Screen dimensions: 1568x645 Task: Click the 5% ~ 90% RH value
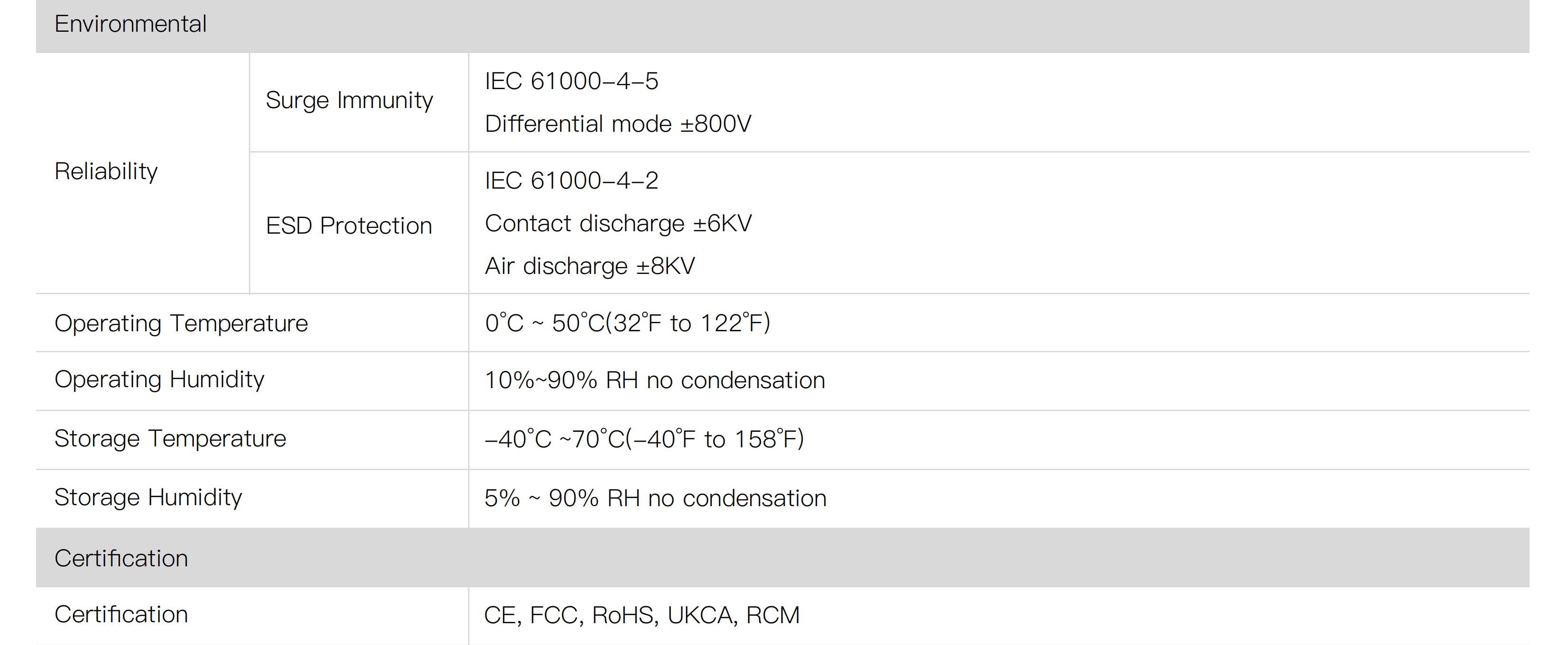(655, 499)
